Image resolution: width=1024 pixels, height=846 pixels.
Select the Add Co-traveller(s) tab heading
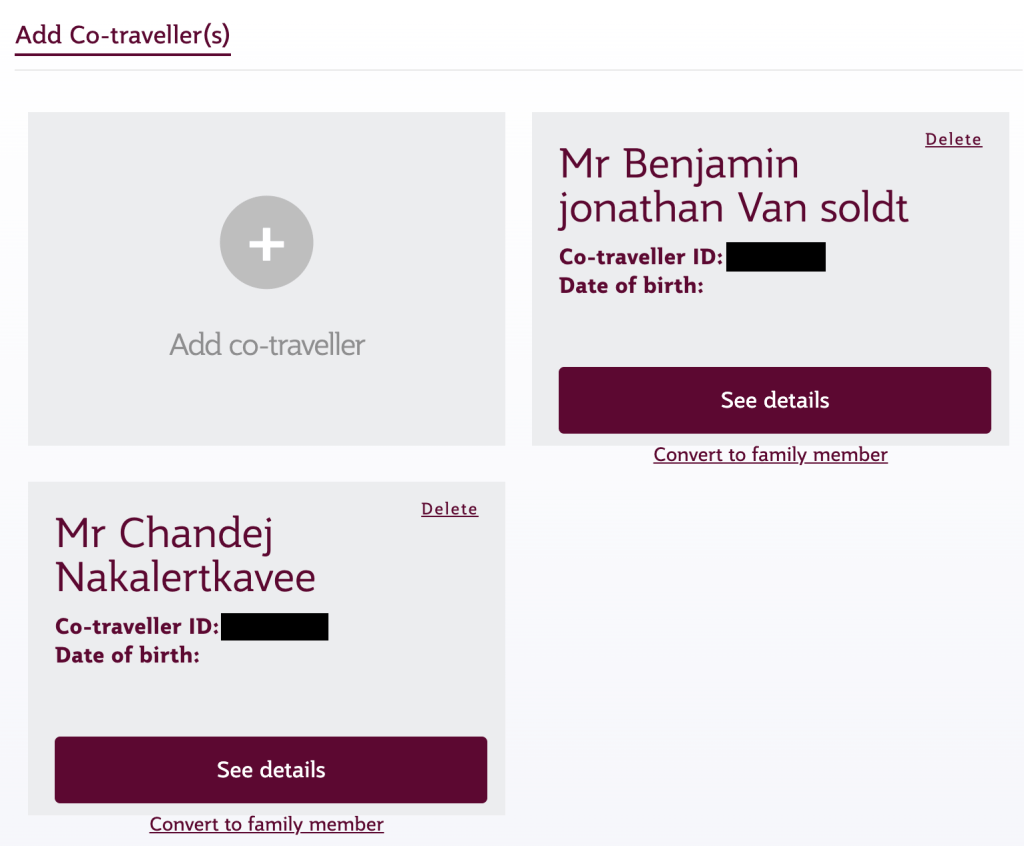point(123,36)
